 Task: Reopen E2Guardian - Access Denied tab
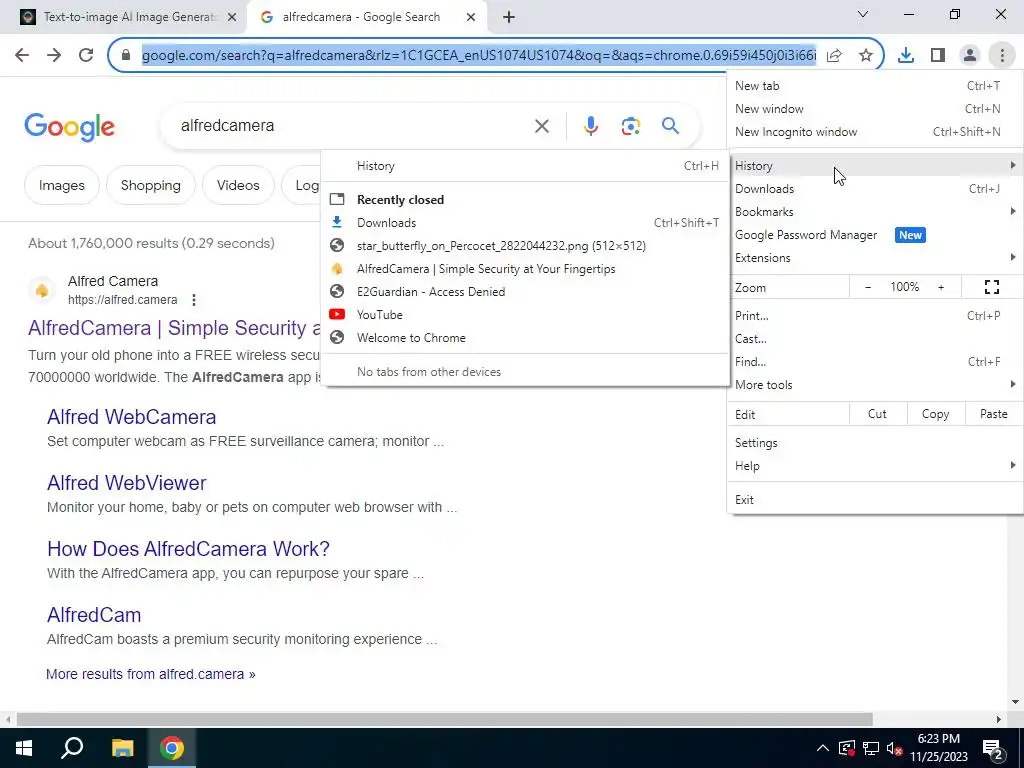[x=525, y=292]
